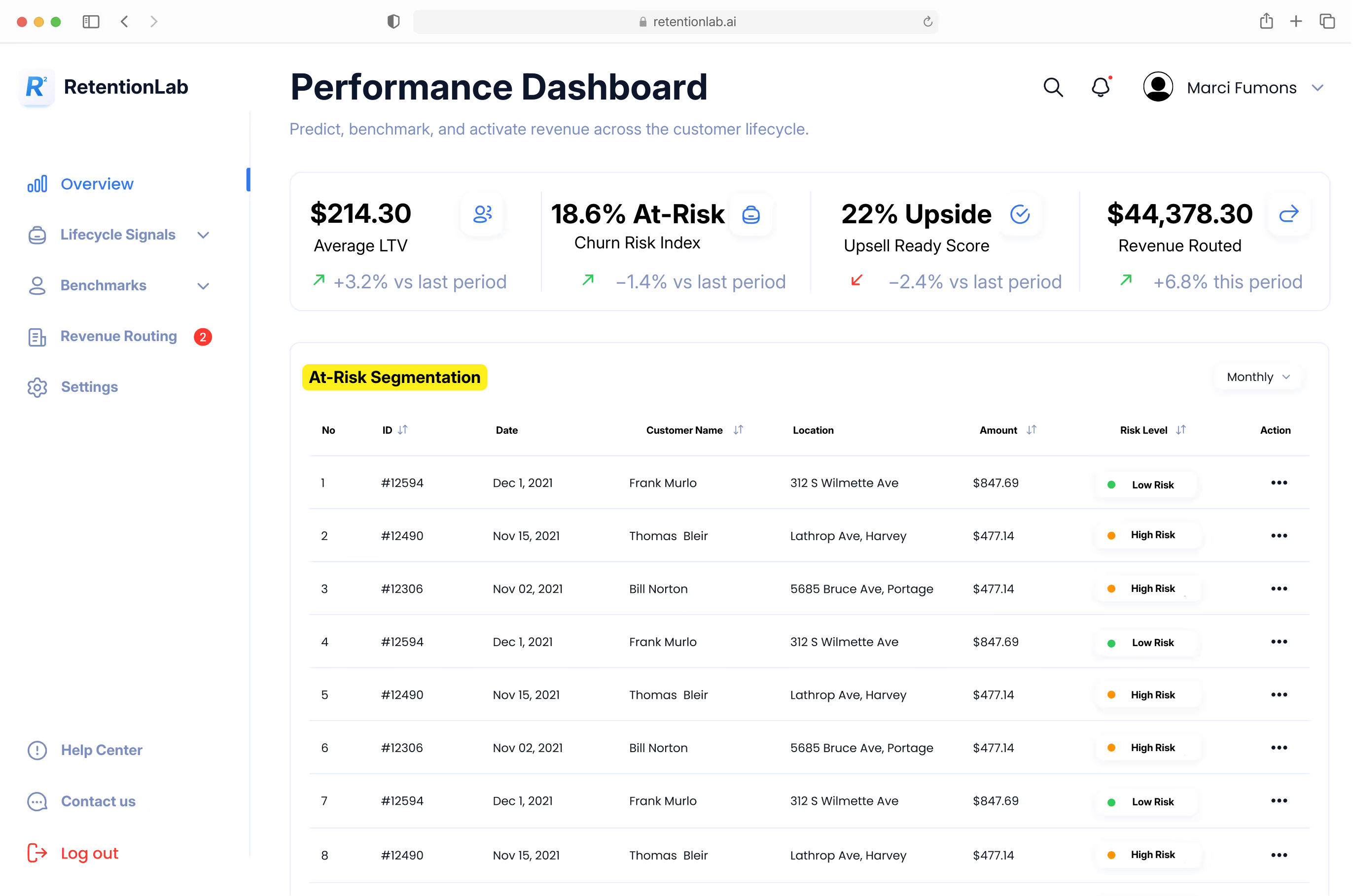Open the Revenue Routing menu item
This screenshot has width=1353, height=896.
click(119, 337)
